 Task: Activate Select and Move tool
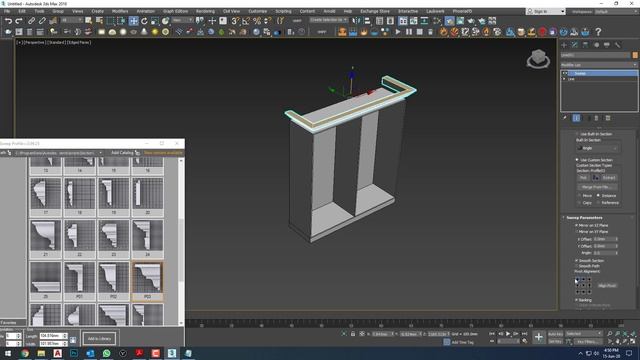pyautogui.click(x=133, y=21)
